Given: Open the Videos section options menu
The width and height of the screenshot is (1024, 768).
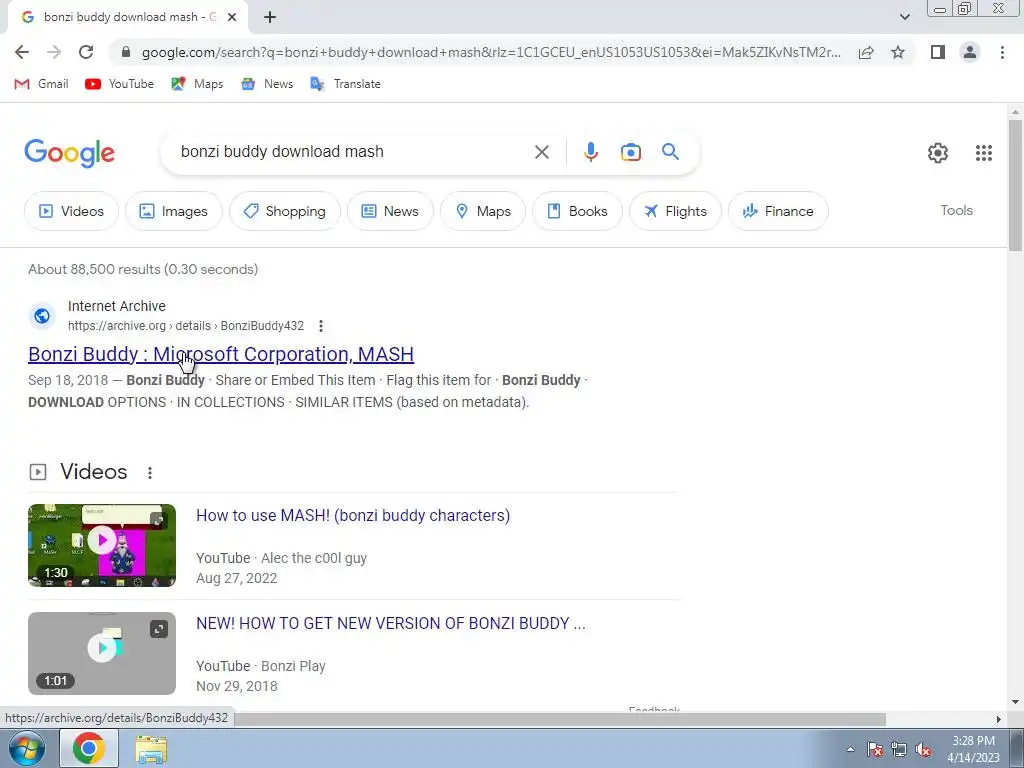Looking at the screenshot, I should (150, 473).
